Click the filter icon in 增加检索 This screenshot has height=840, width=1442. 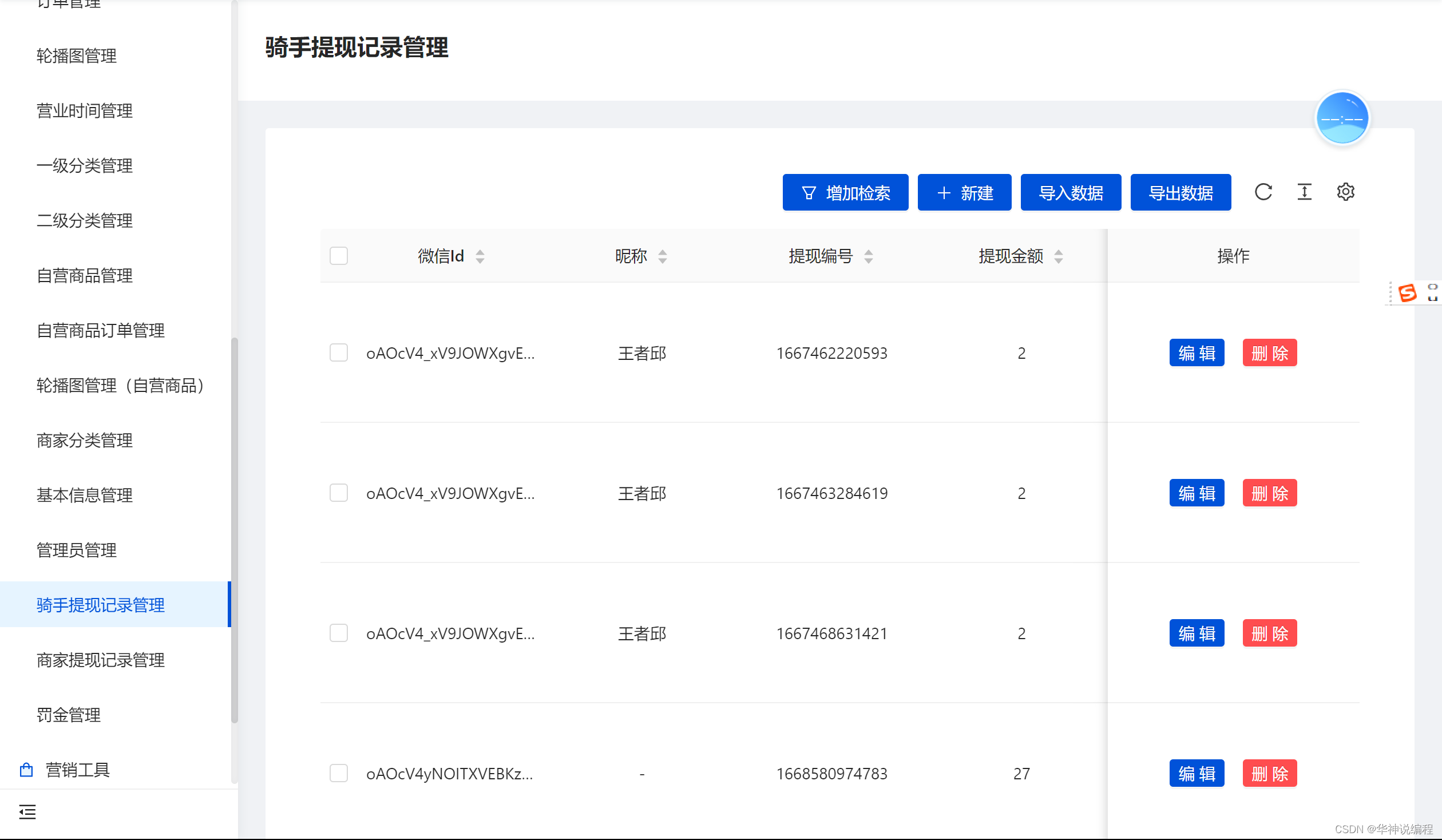(809, 193)
